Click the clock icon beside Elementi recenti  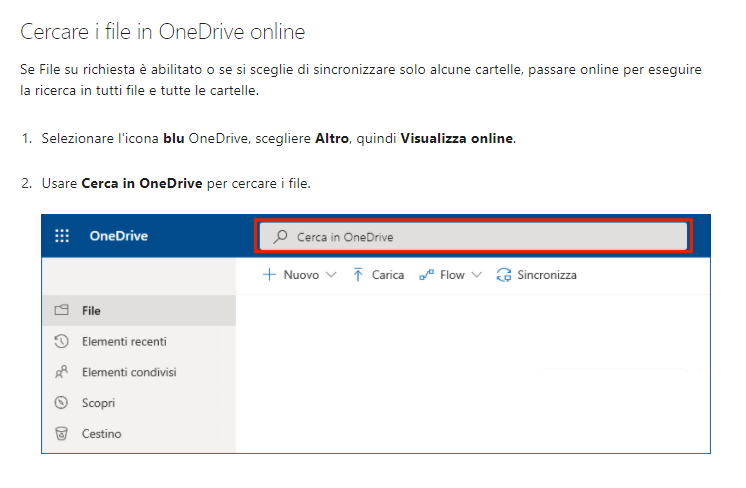pyautogui.click(x=61, y=341)
